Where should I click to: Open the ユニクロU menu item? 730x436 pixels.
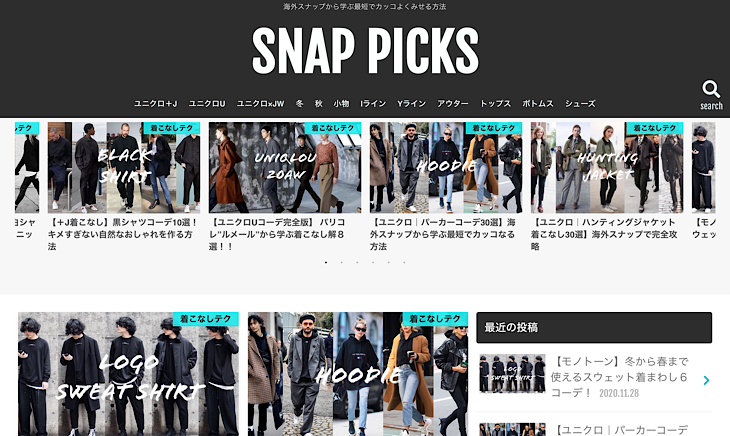coord(207,104)
